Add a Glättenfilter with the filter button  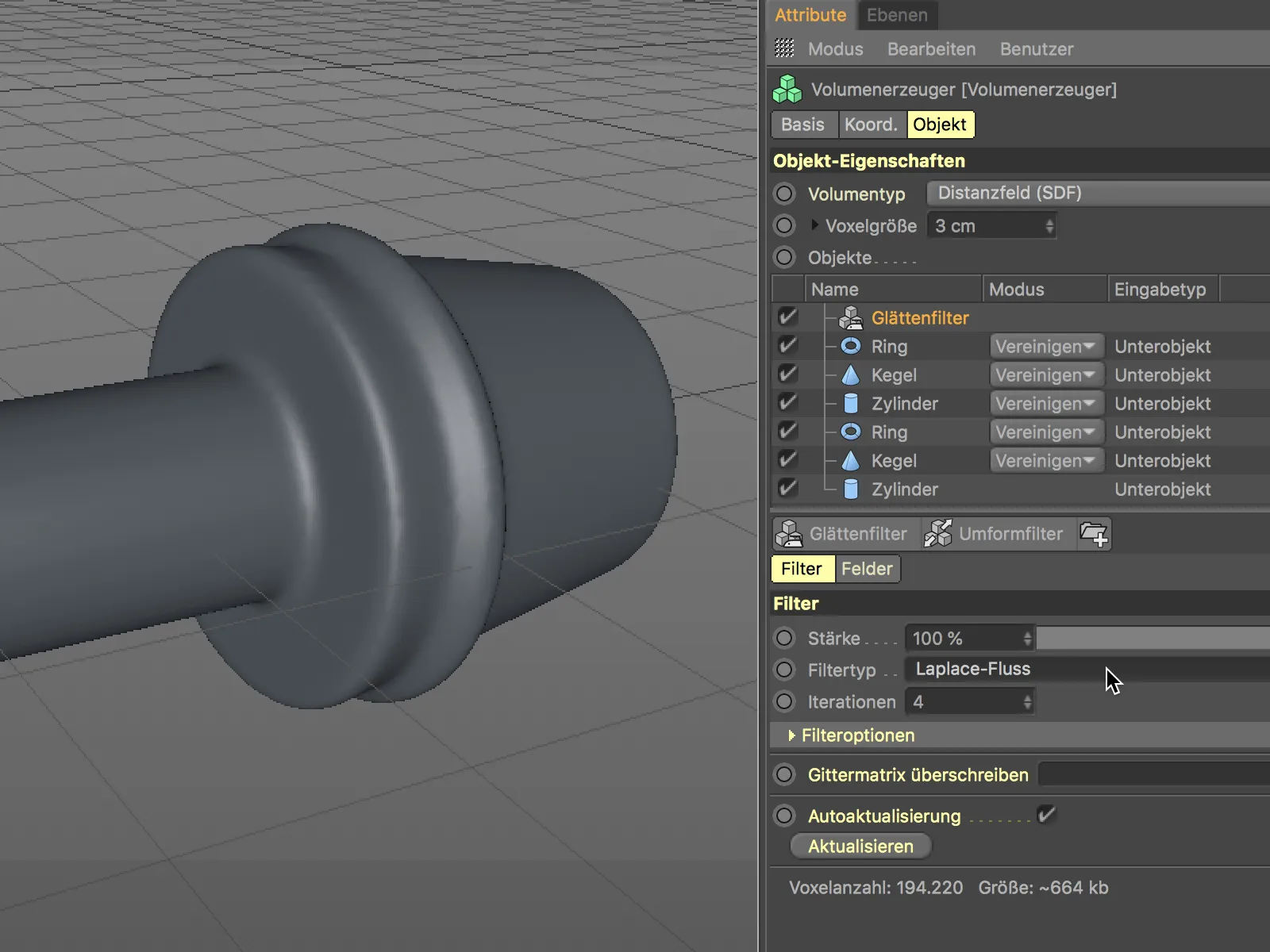pos(845,534)
